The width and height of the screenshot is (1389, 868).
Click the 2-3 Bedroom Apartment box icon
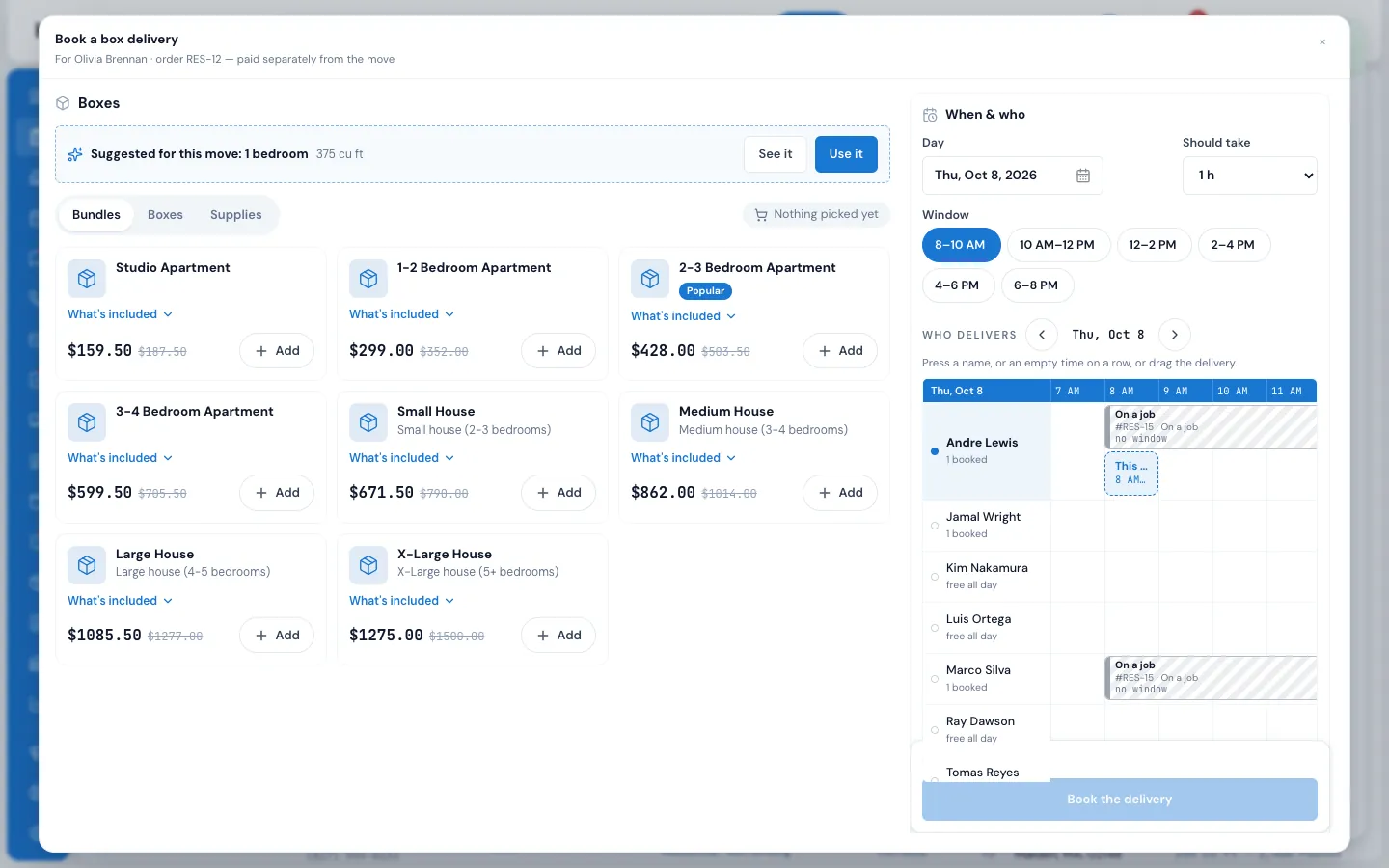point(650,279)
